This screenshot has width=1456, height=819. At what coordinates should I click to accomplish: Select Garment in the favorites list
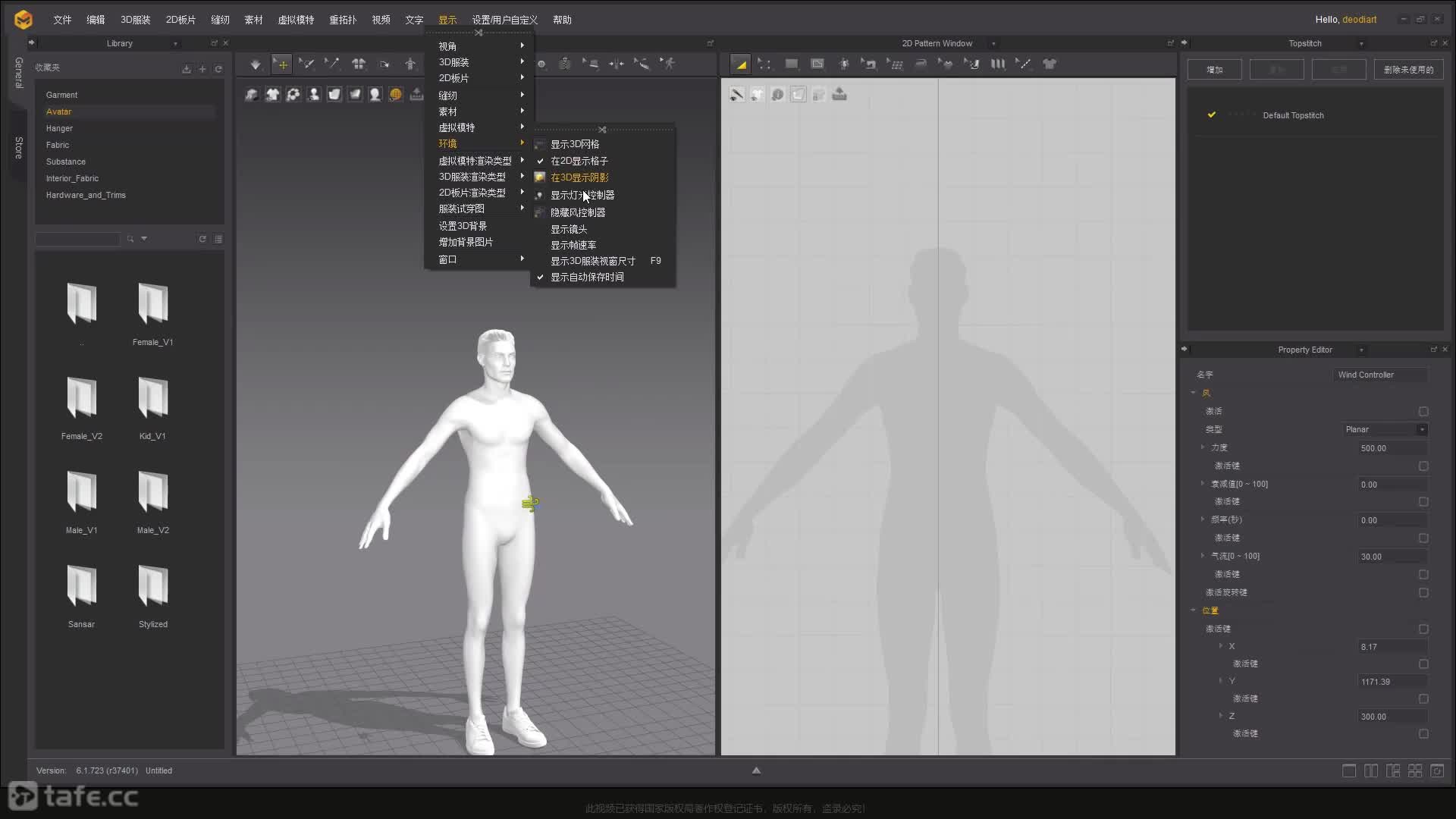point(61,95)
